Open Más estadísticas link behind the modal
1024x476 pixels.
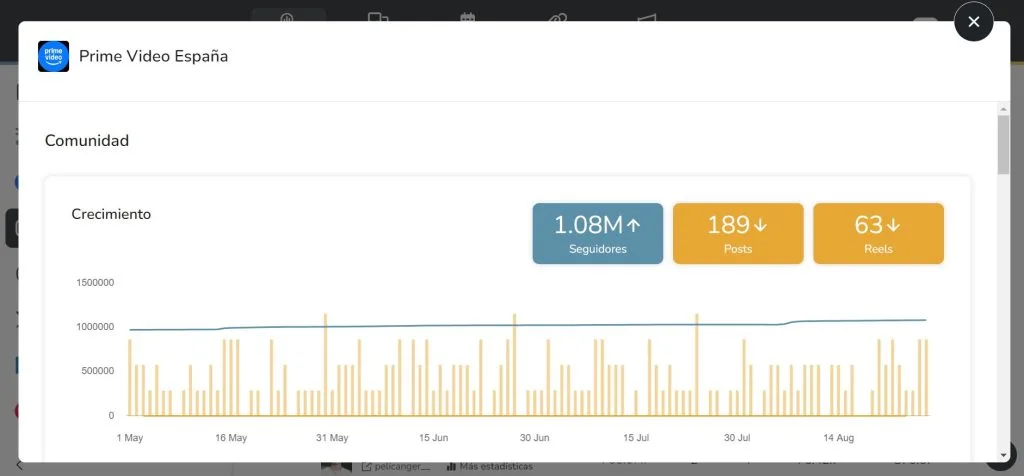pos(490,467)
